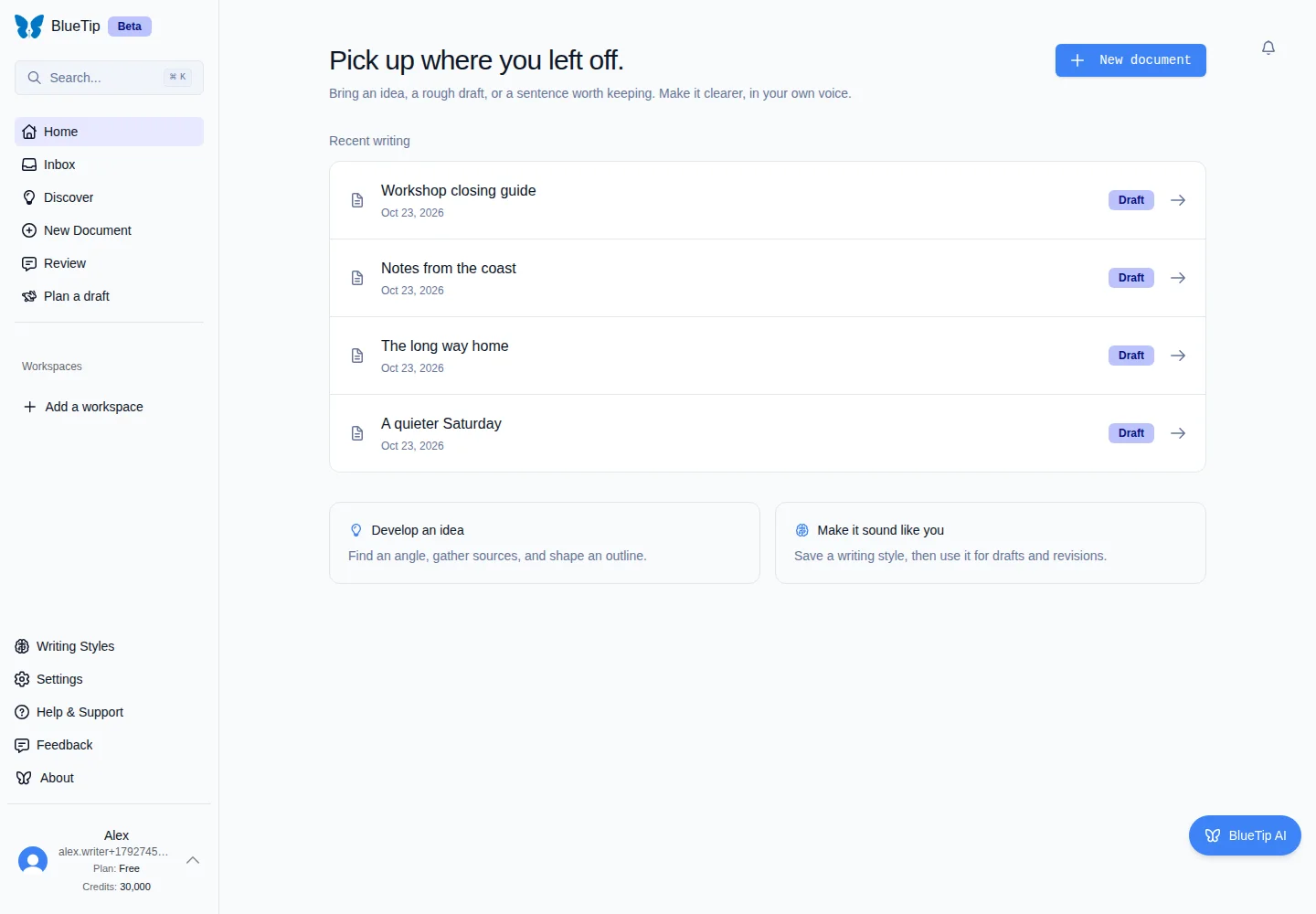The image size is (1316, 914).
Task: Click the BlueTip butterfly logo
Action: (x=29, y=27)
